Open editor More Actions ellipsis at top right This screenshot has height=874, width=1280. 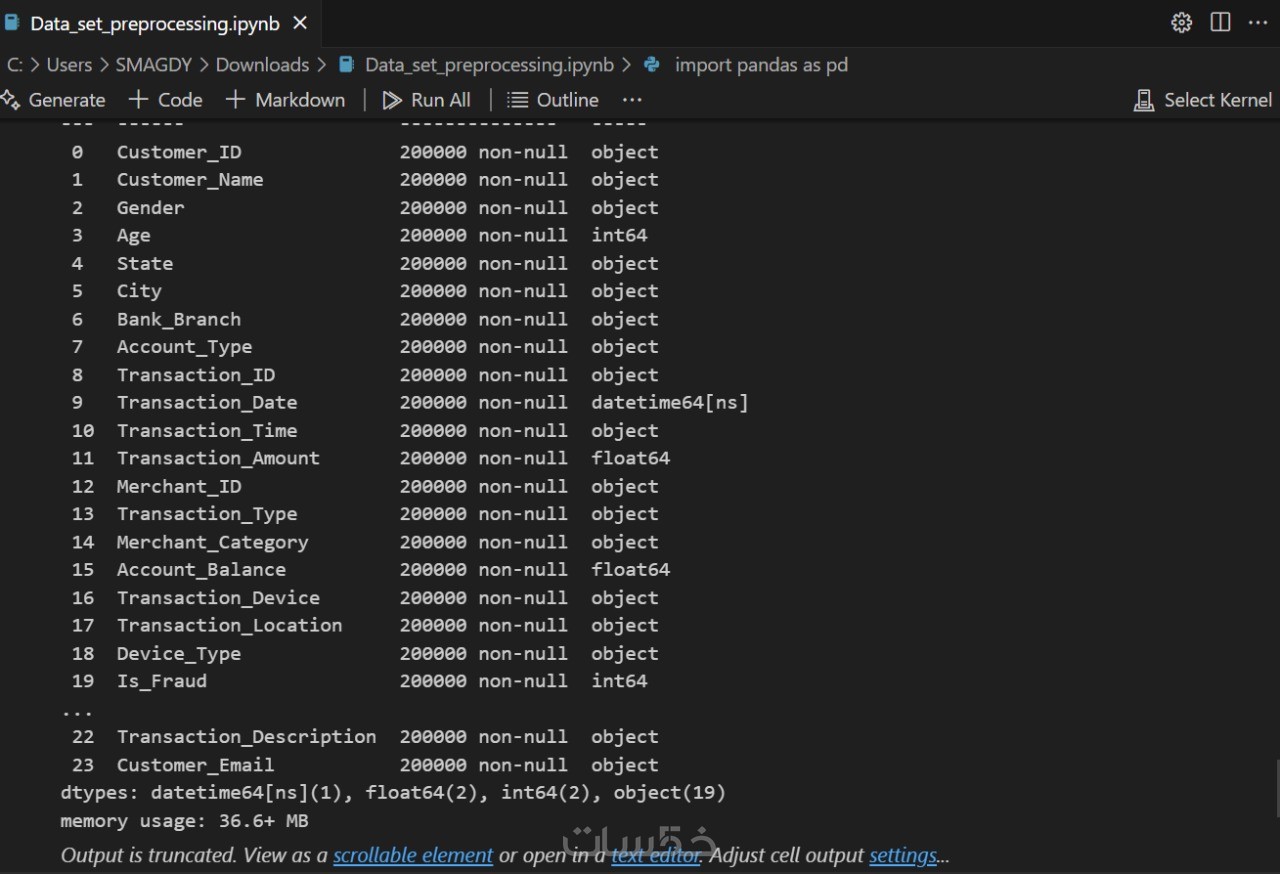1258,23
